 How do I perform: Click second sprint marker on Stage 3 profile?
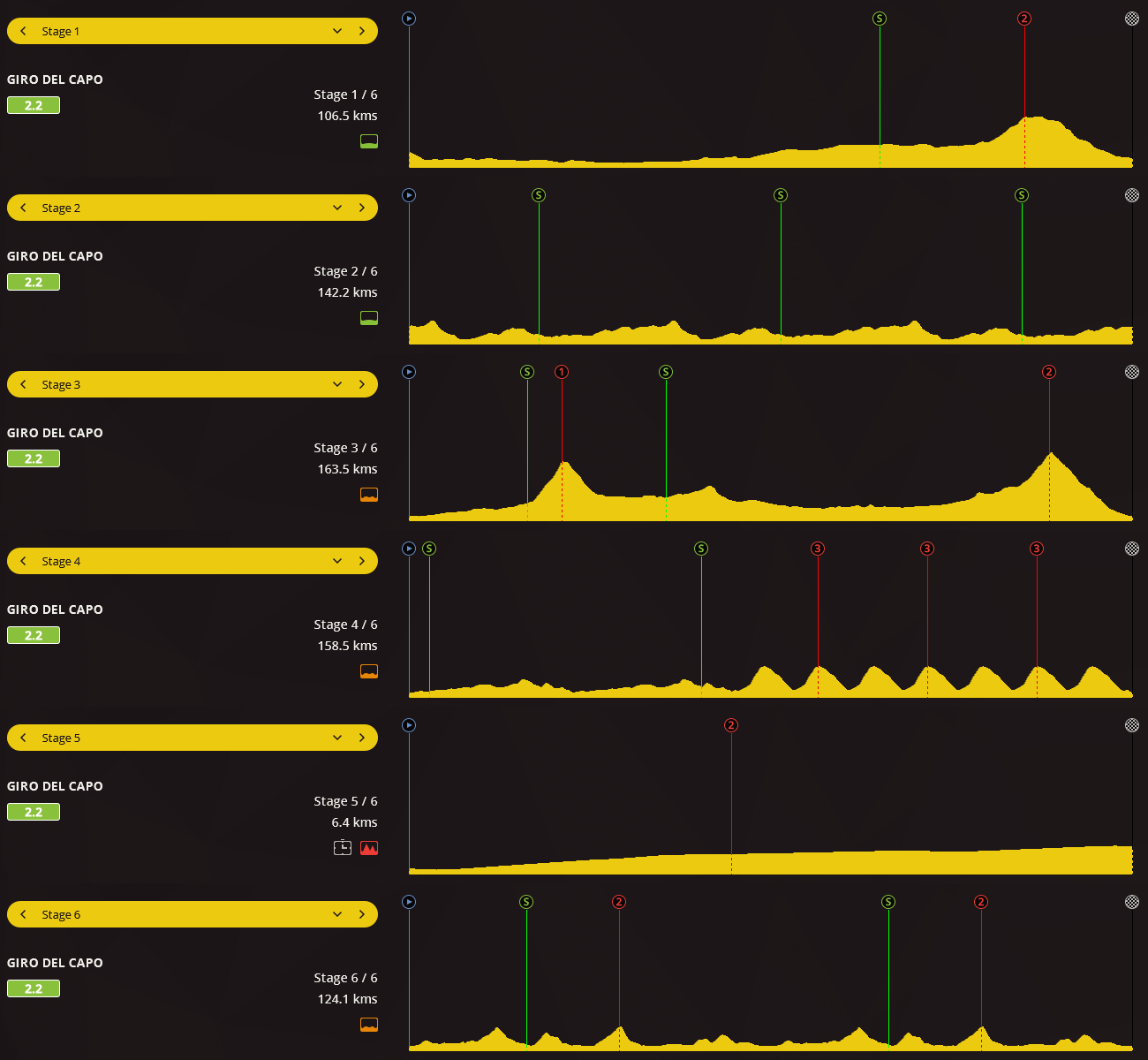click(x=666, y=372)
